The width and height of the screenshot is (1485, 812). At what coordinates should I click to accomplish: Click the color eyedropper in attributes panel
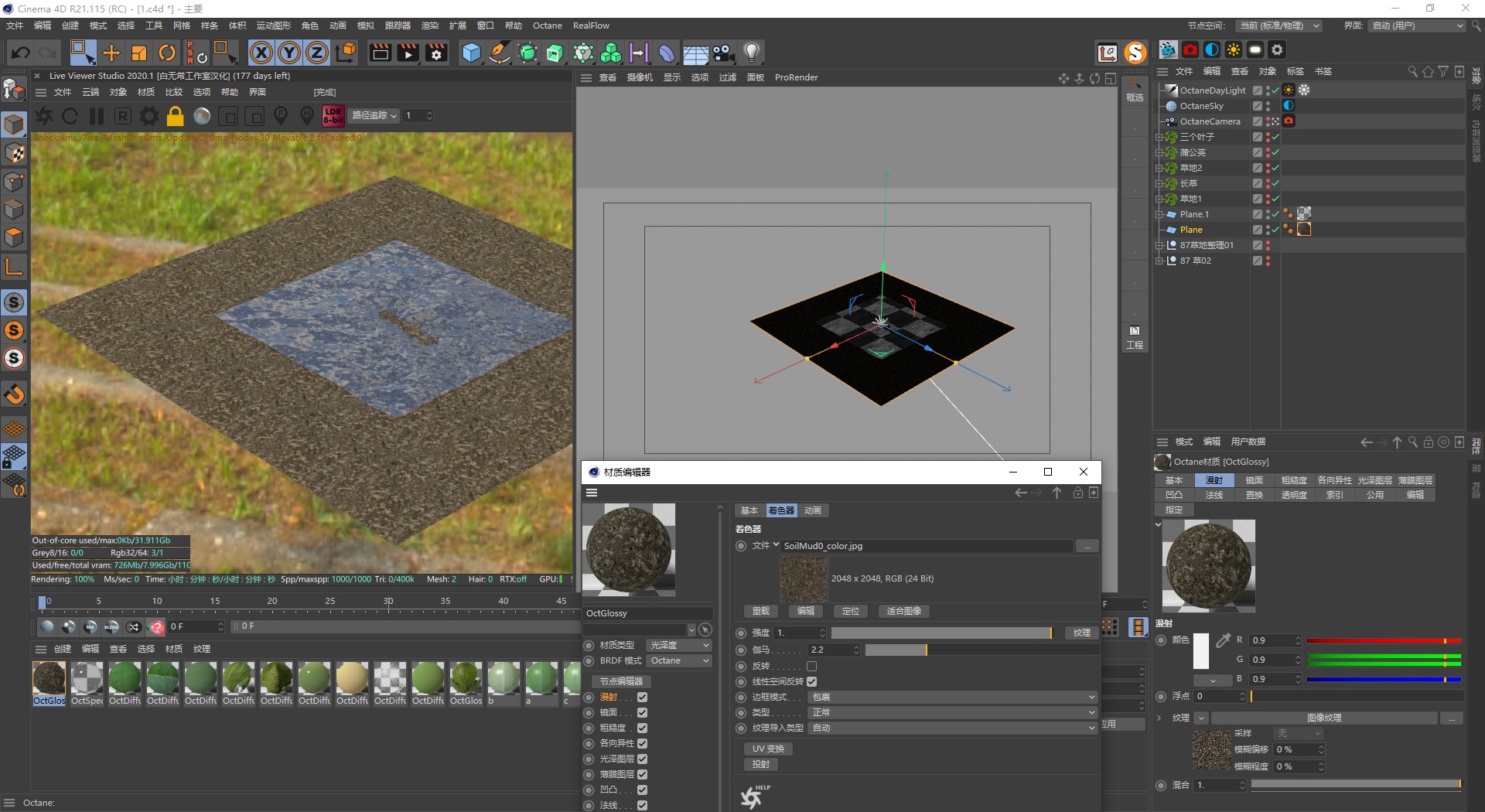click(x=1223, y=640)
